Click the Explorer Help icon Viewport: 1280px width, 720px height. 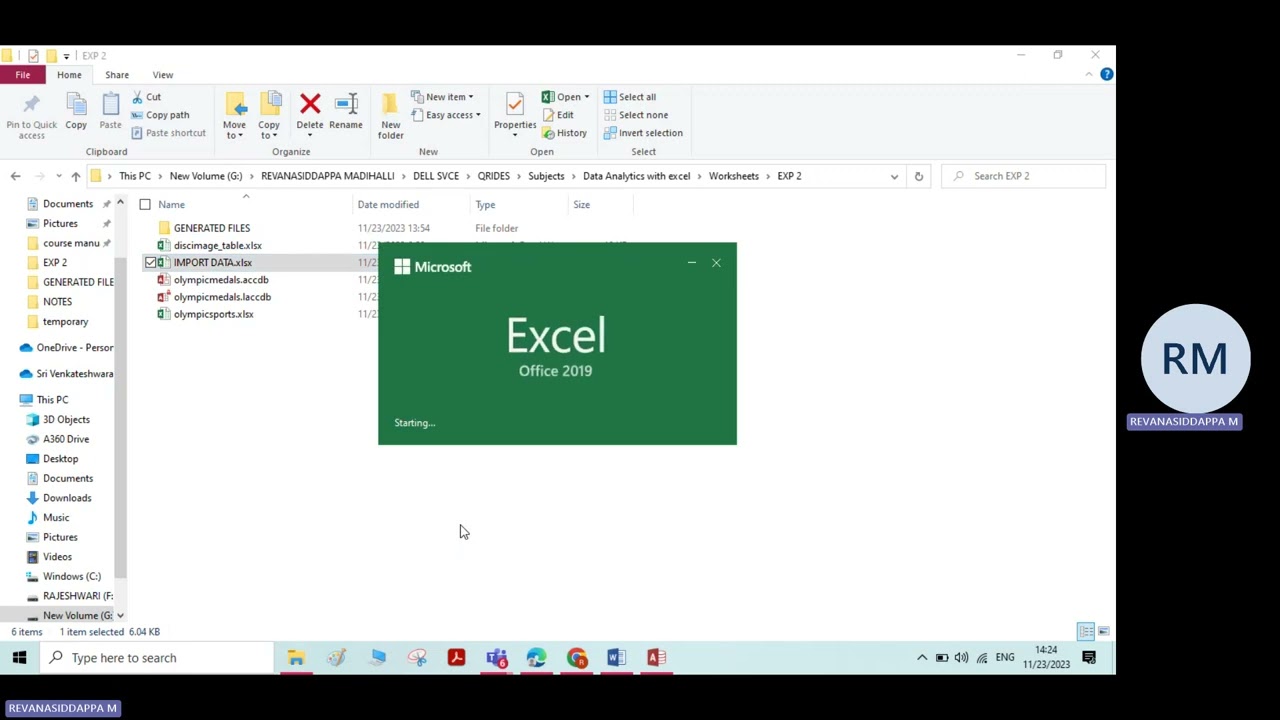[1106, 74]
